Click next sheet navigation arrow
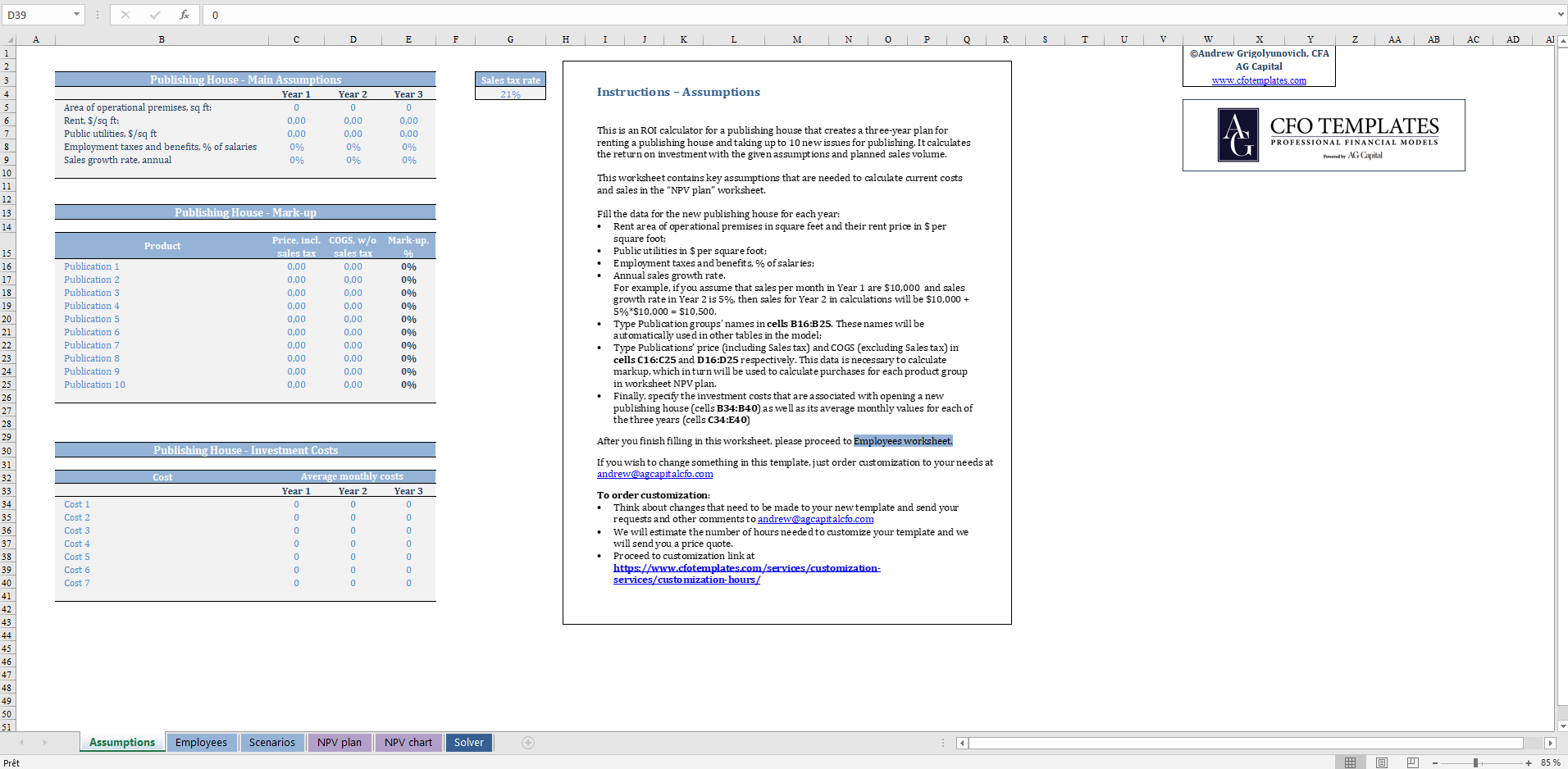Screen dimensions: 1568x769 [44, 743]
